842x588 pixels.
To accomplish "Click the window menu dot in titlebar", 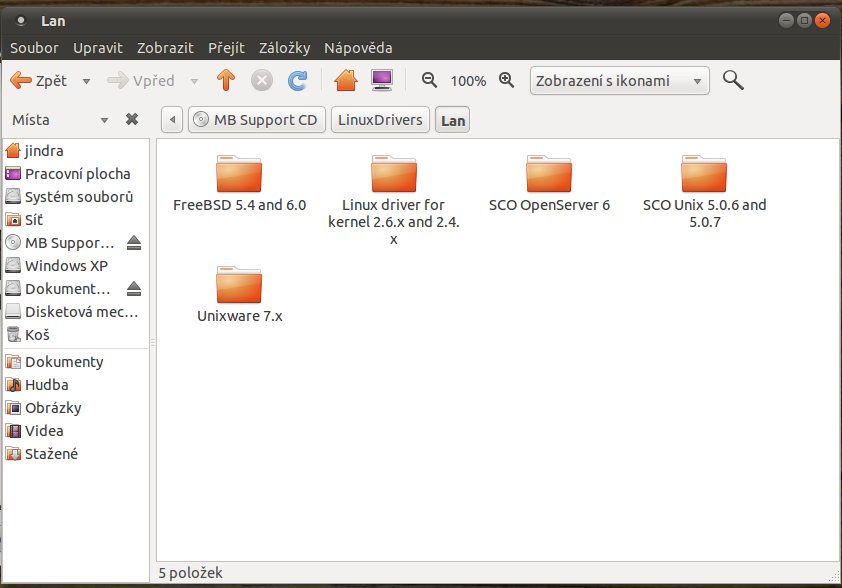I will [20, 21].
